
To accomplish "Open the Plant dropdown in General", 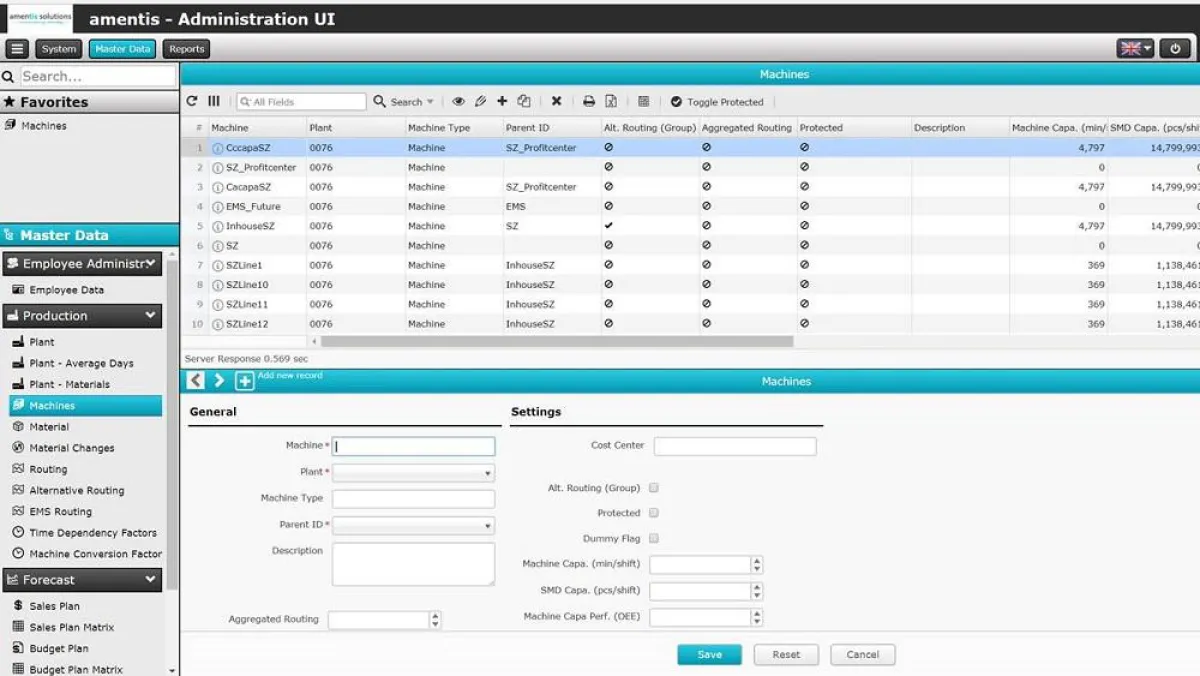I will (413, 472).
